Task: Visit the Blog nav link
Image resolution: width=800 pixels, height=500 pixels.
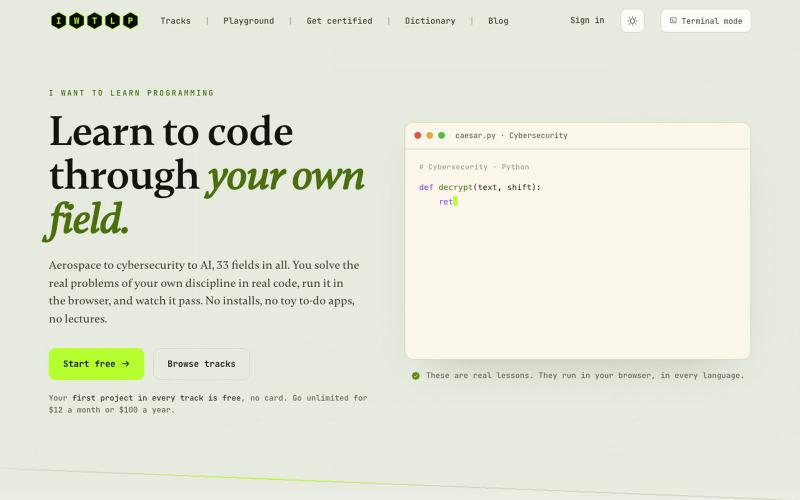Action: point(498,21)
